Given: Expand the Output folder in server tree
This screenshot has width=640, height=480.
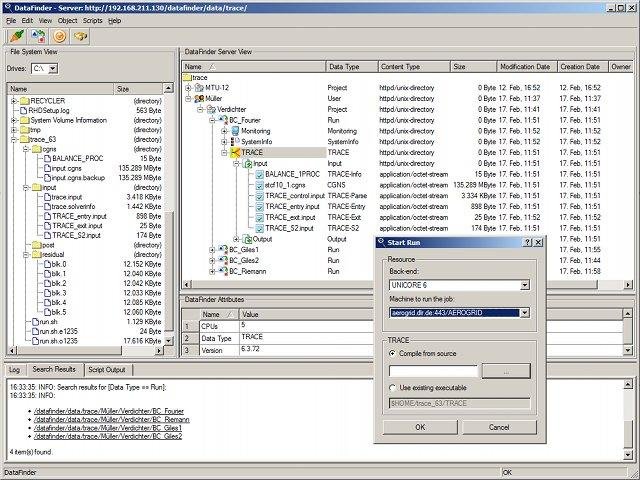Looking at the screenshot, I should pos(236,239).
